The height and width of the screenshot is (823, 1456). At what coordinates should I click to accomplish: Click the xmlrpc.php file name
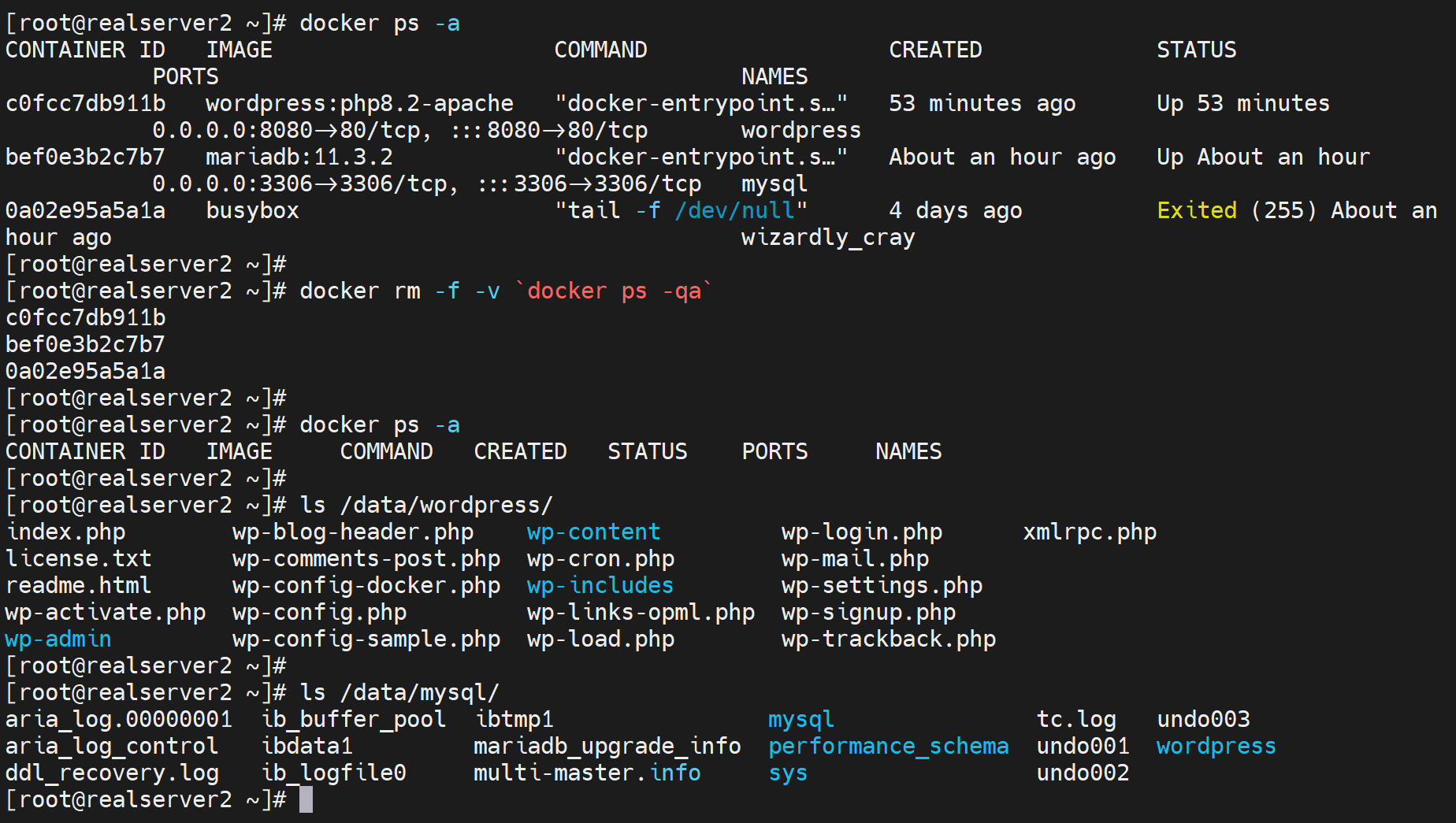tap(1089, 532)
